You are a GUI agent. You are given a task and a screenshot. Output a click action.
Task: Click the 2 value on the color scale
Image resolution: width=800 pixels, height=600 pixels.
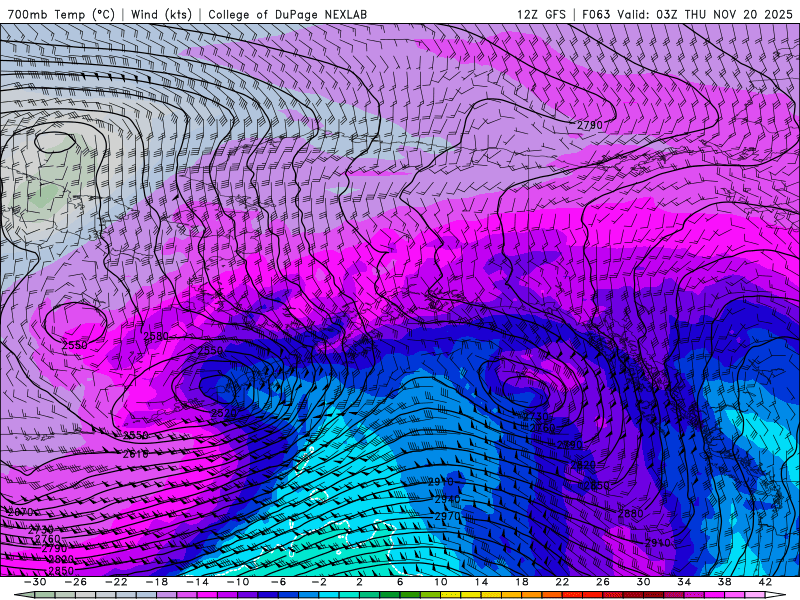(x=359, y=582)
